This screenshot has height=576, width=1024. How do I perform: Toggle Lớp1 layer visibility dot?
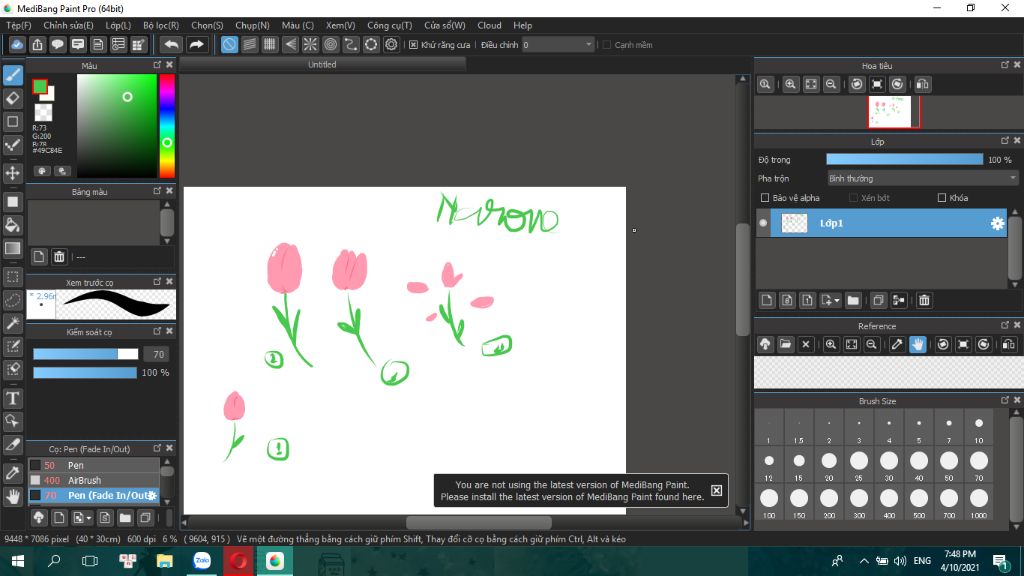point(763,223)
